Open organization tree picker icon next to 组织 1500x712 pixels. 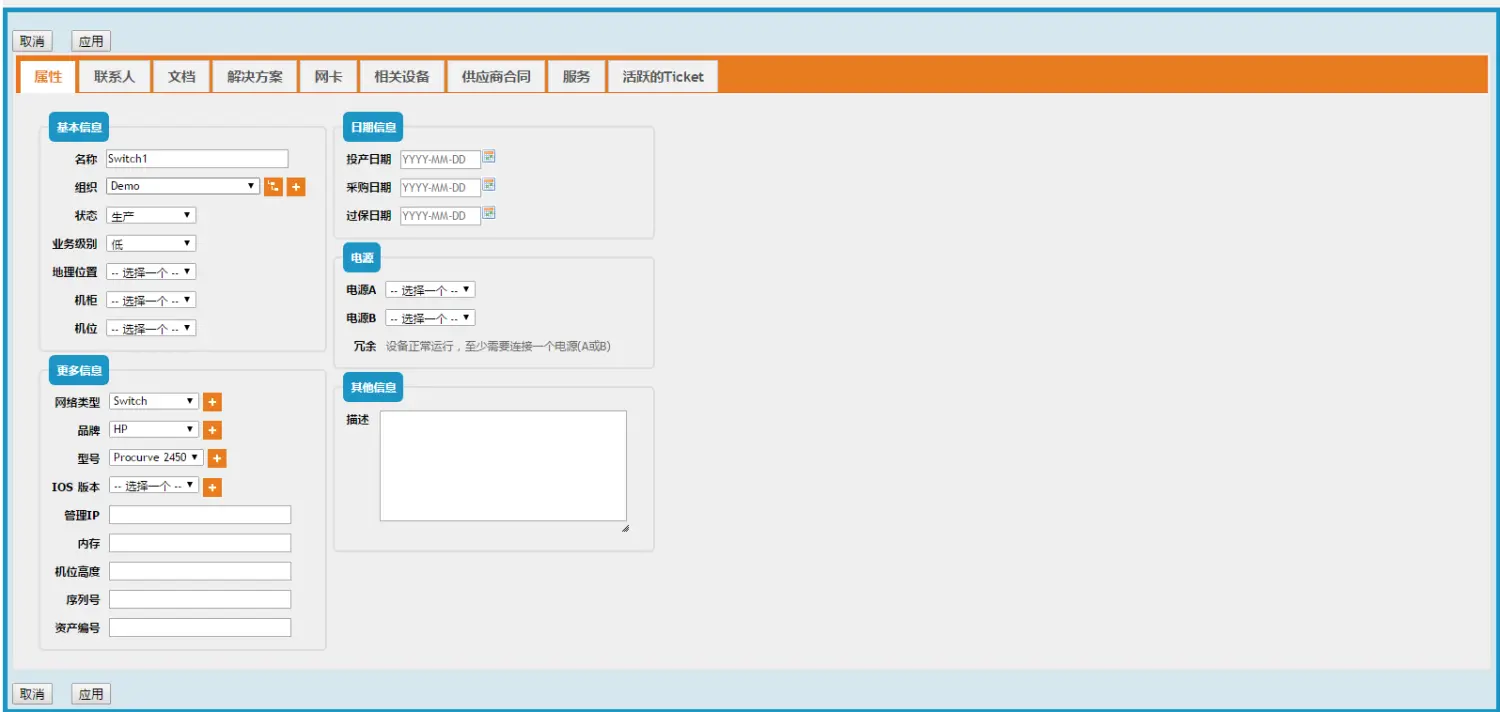(273, 187)
